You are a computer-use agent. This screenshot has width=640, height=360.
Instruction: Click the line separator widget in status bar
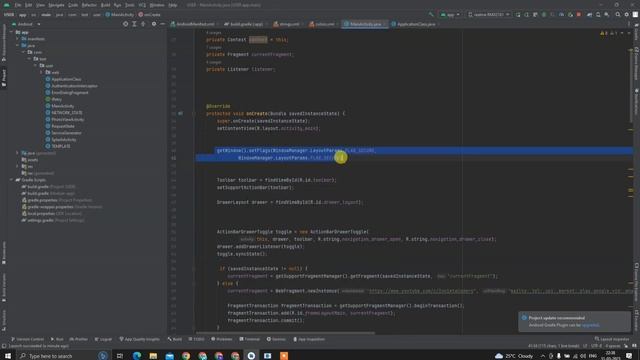585,346
